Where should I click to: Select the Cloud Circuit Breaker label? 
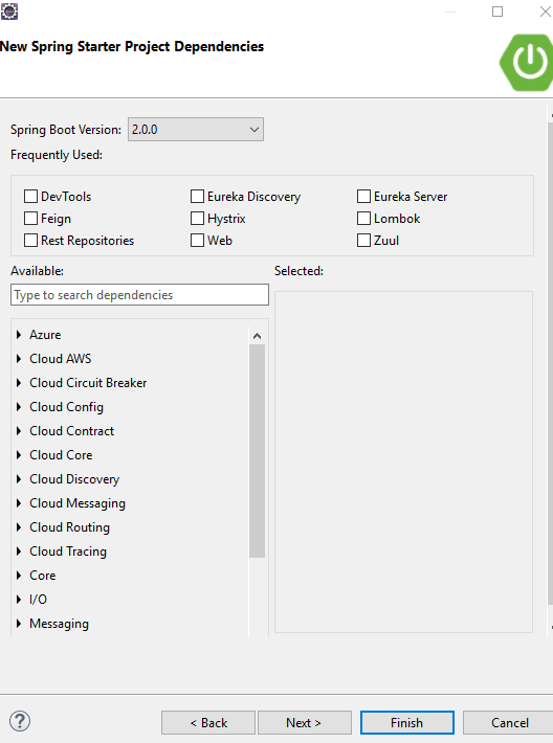pyautogui.click(x=88, y=383)
